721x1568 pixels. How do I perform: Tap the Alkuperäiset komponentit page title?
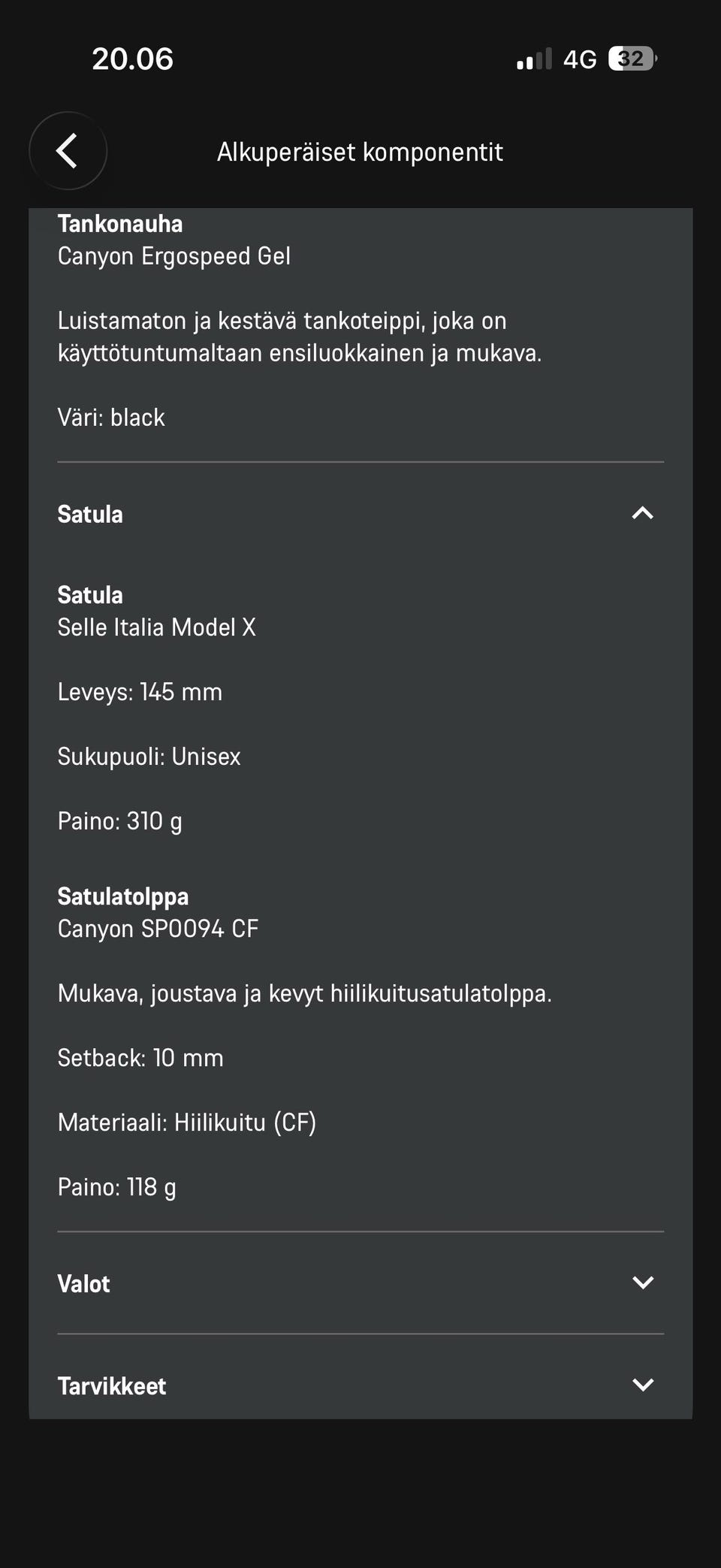click(360, 152)
